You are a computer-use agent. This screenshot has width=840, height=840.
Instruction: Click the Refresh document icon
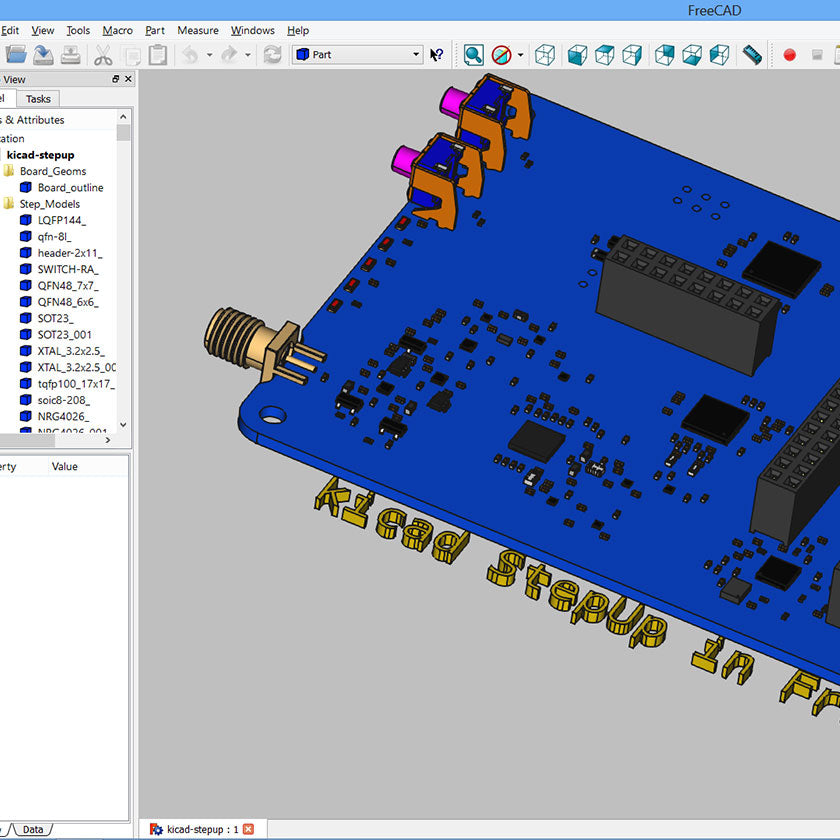pyautogui.click(x=272, y=55)
